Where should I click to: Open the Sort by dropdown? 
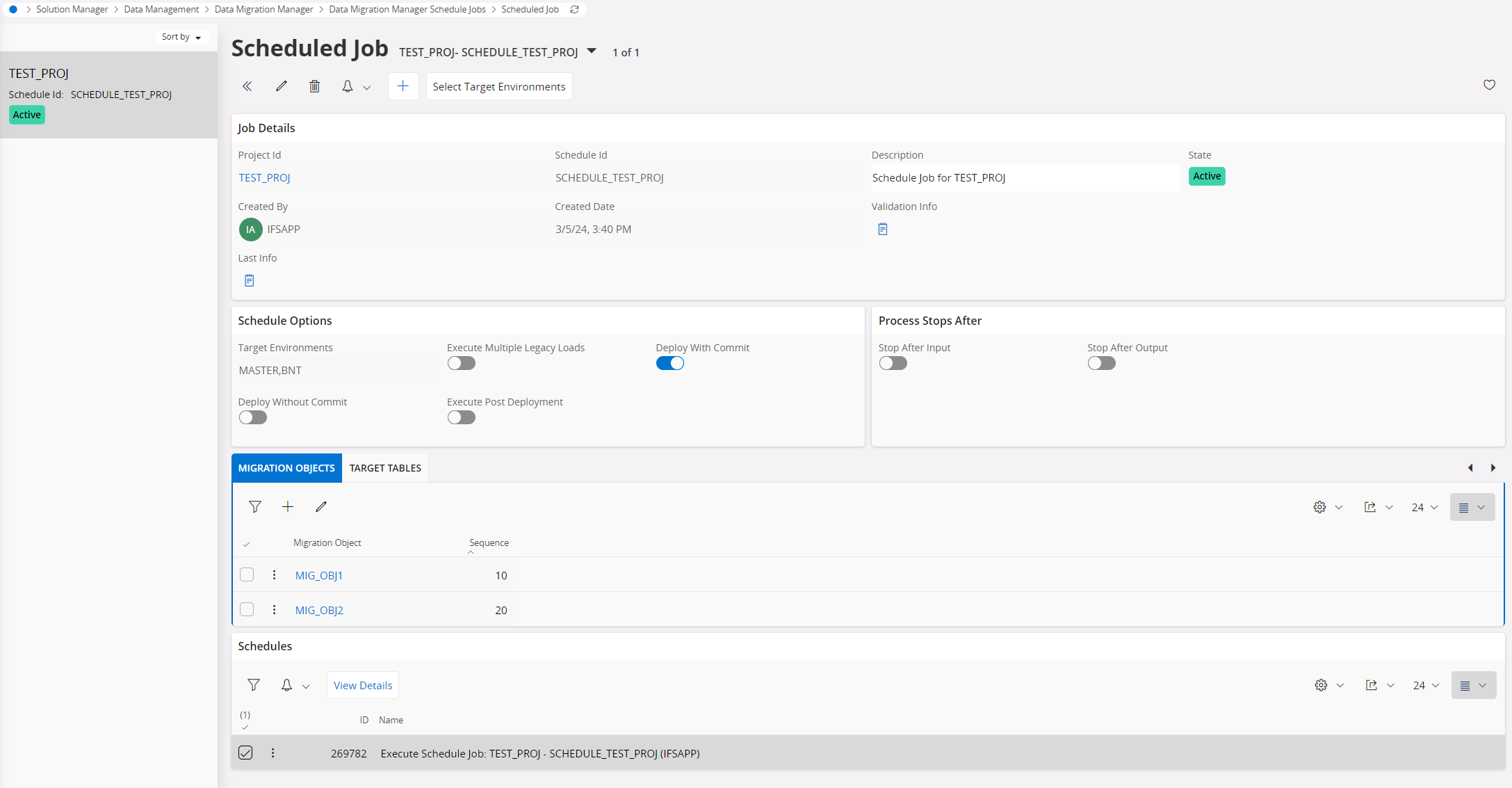(181, 37)
